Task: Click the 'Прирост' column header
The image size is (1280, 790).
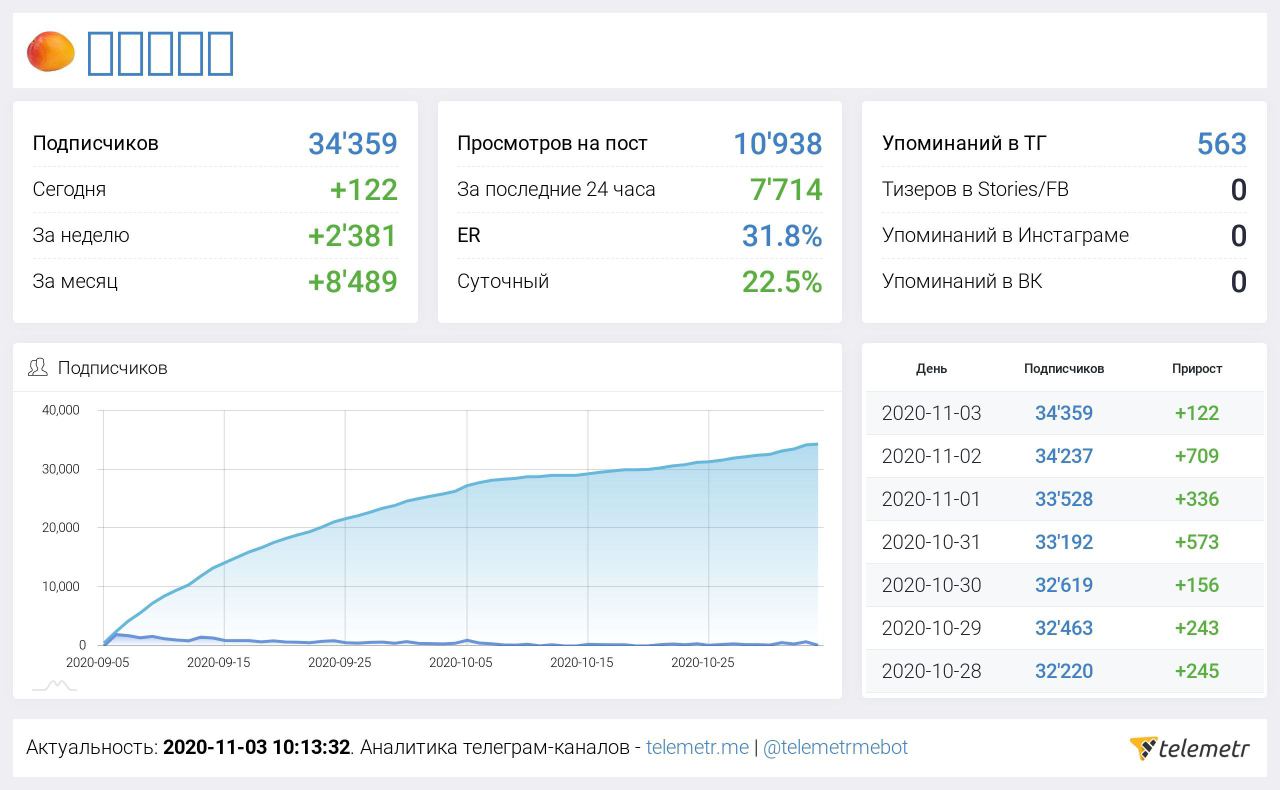Action: tap(1197, 368)
